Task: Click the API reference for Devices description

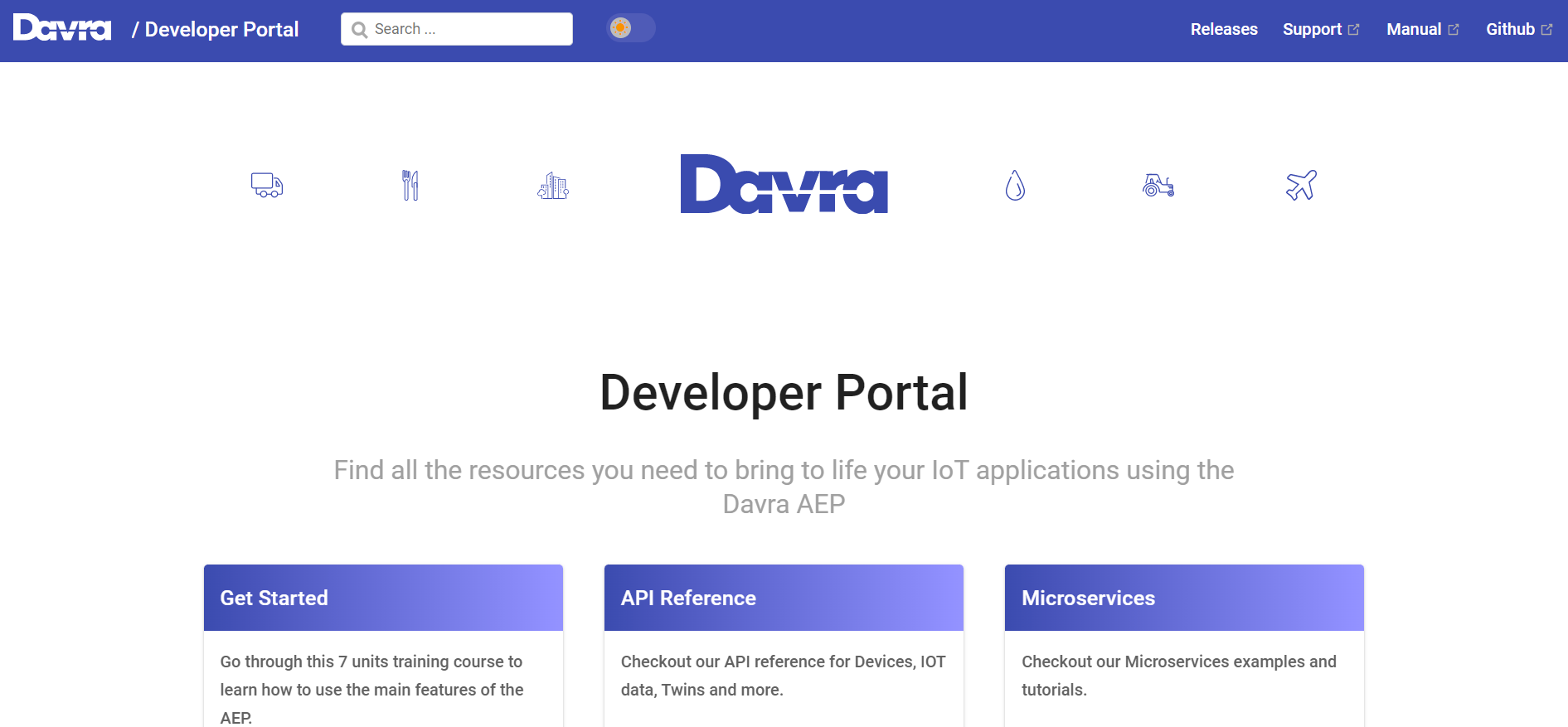Action: click(x=784, y=676)
